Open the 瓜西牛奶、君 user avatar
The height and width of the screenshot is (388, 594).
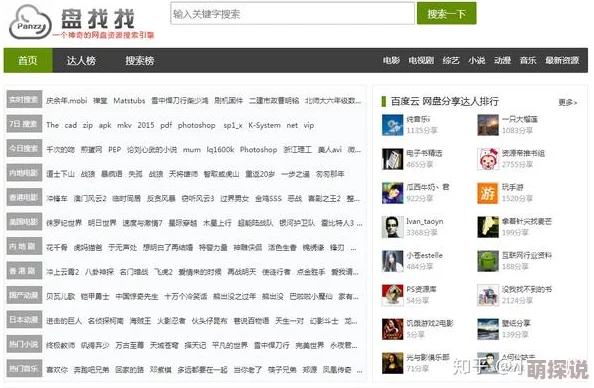coord(392,193)
